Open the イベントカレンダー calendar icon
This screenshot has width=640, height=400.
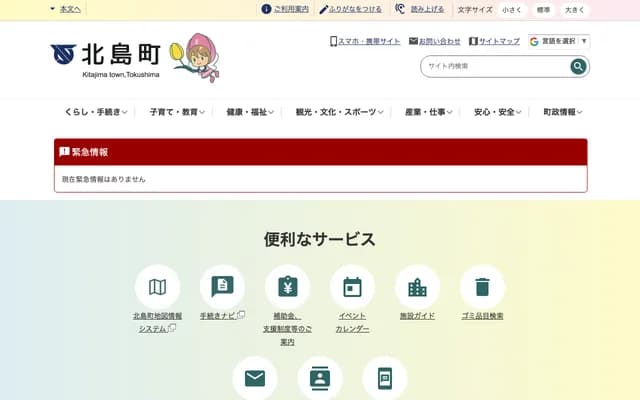[352, 287]
